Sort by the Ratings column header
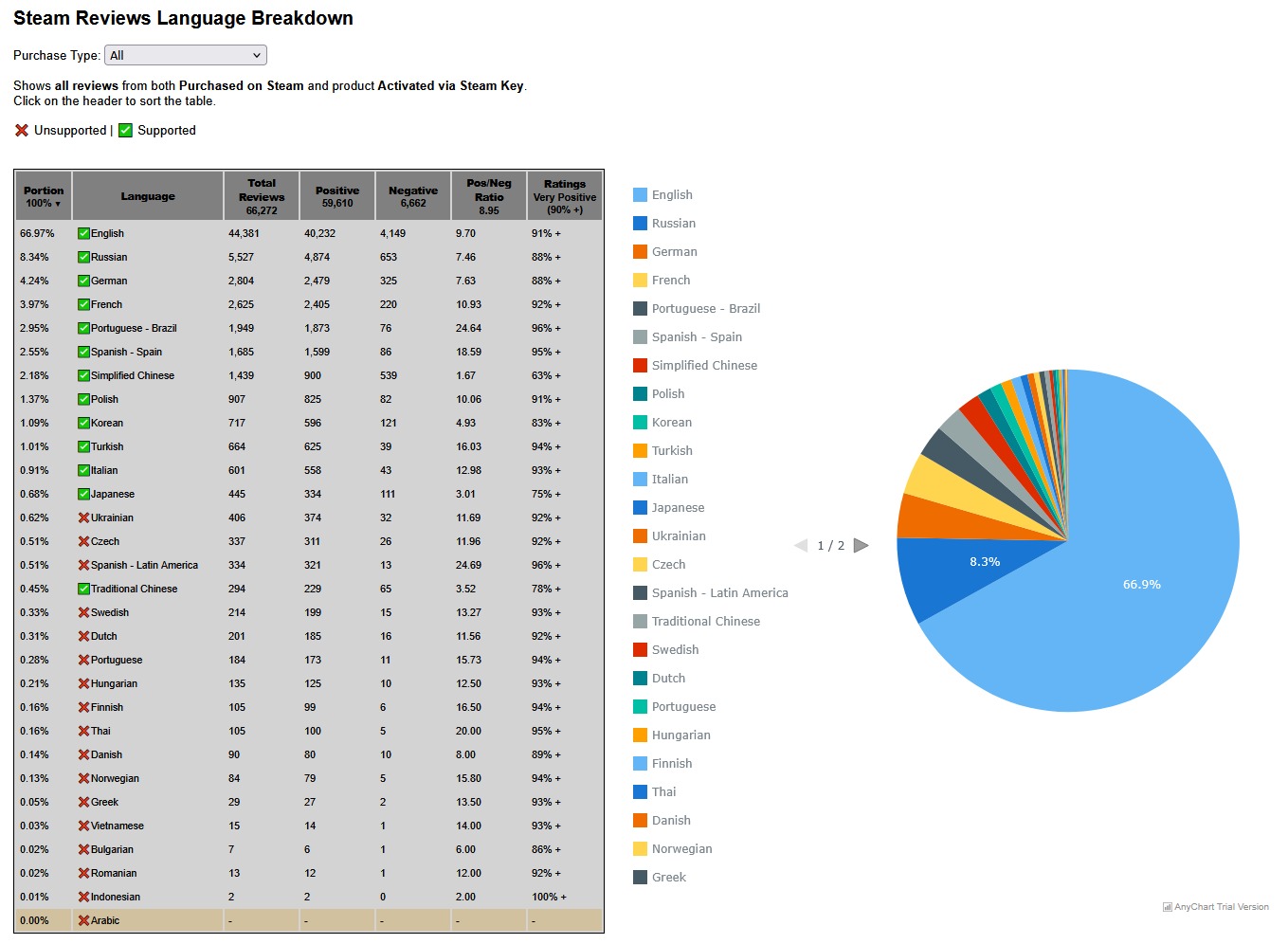1288x944 pixels. [x=565, y=196]
